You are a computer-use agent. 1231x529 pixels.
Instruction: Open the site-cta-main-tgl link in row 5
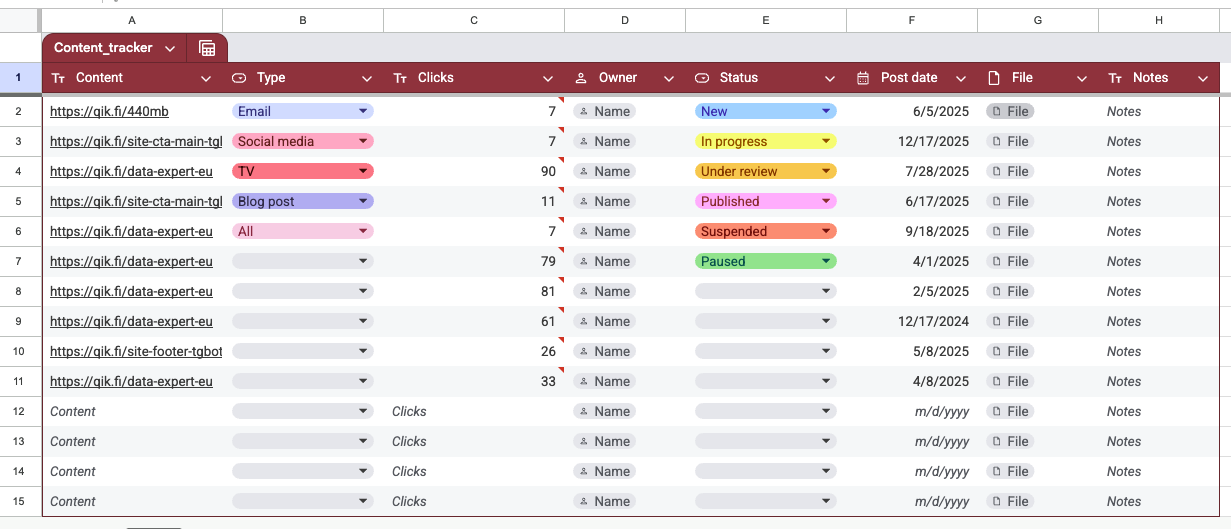136,202
